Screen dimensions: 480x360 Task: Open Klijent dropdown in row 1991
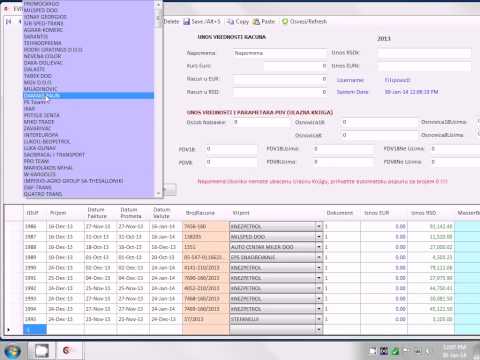pyautogui.click(x=319, y=278)
